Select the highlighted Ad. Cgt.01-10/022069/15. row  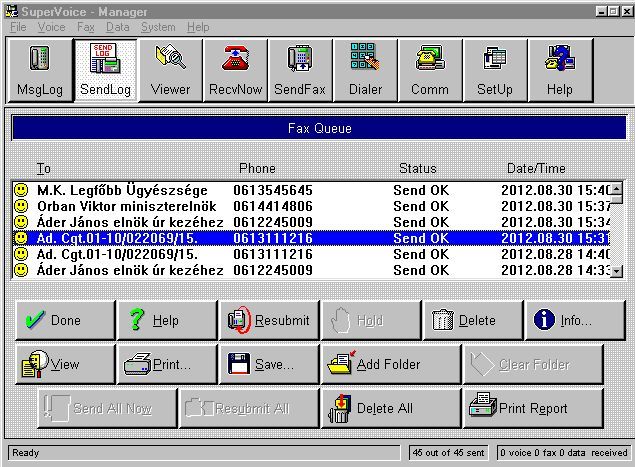point(311,238)
